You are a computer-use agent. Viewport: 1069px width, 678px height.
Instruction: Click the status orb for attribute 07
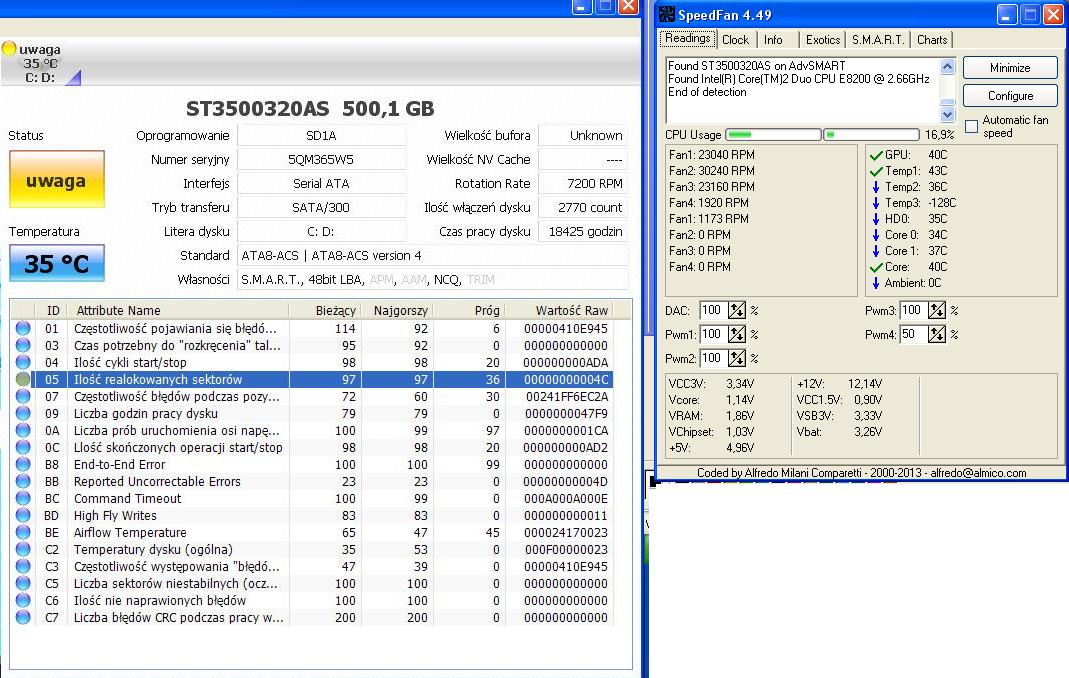coord(23,396)
